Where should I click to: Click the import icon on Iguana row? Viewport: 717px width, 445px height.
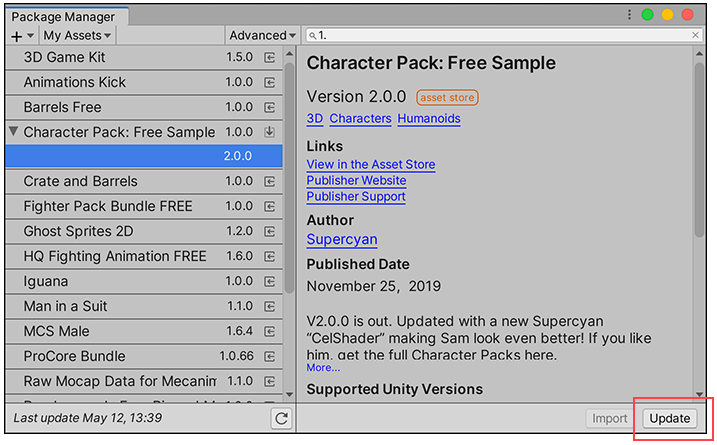(269, 282)
